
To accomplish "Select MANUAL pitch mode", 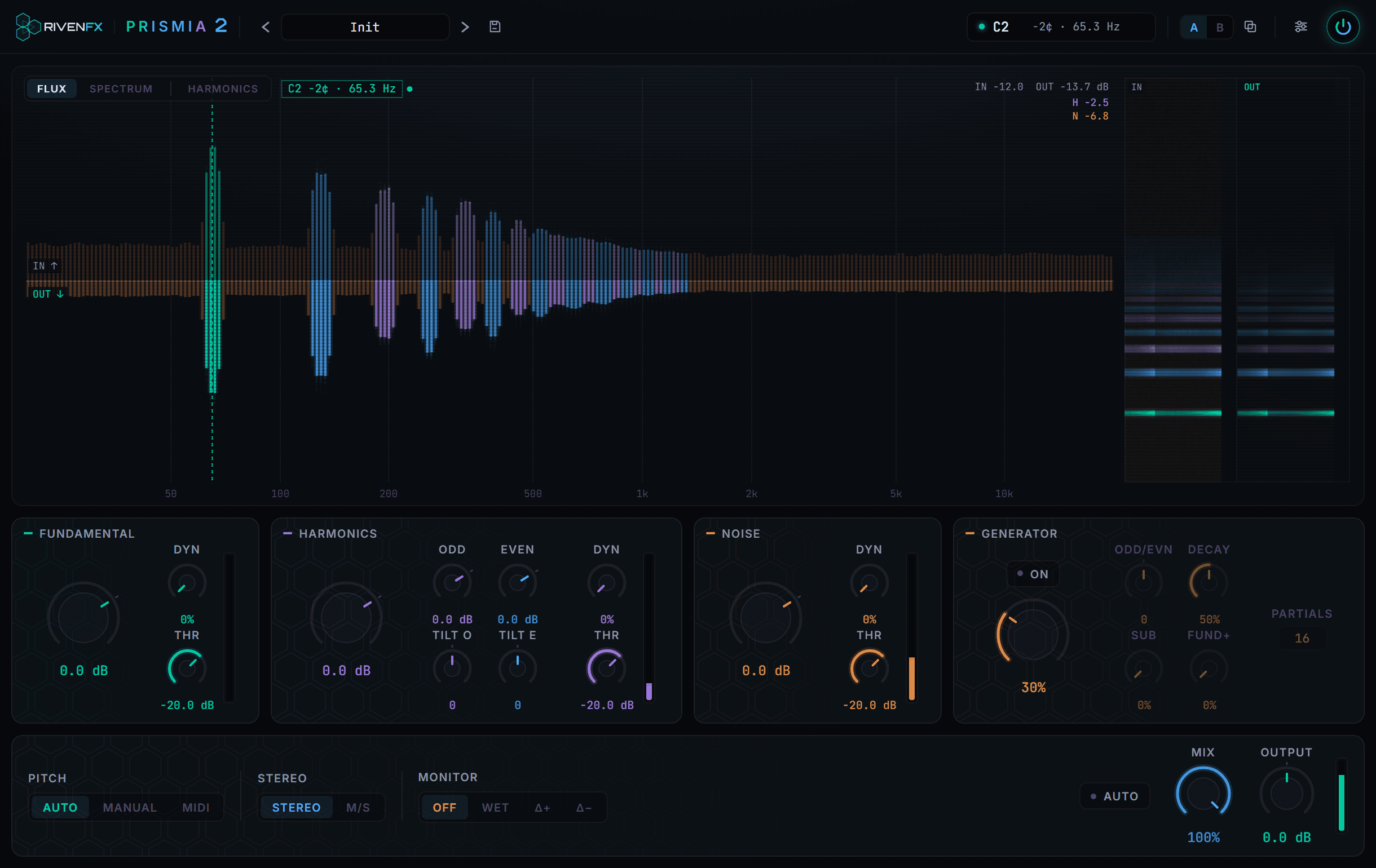I will point(130,808).
